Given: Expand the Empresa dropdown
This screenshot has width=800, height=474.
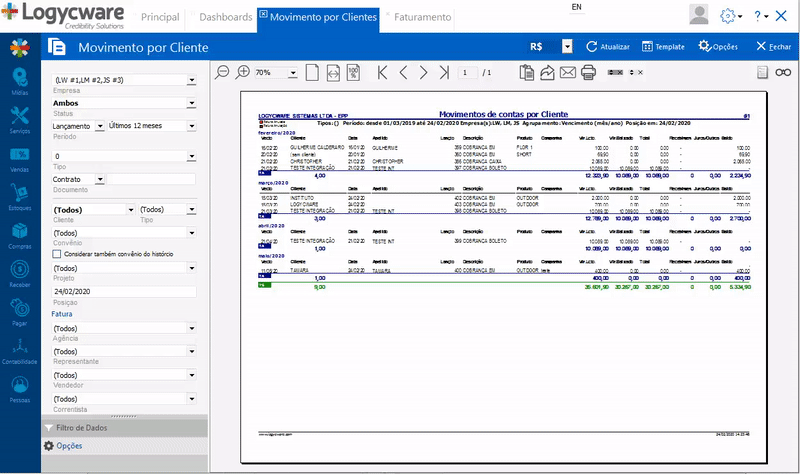Looking at the screenshot, I should [191, 80].
